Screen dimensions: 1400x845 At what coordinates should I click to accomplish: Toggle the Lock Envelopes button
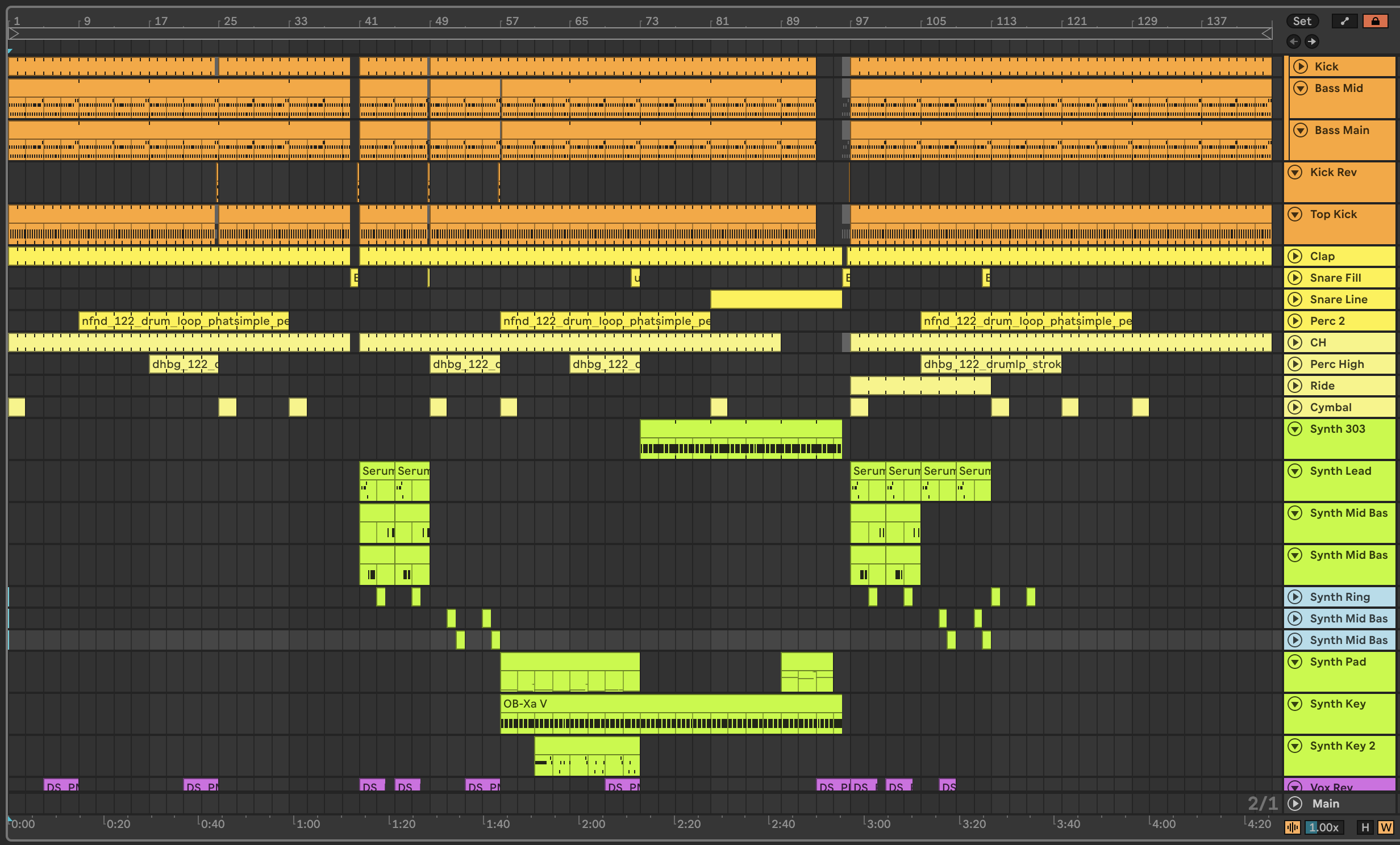pyautogui.click(x=1375, y=21)
